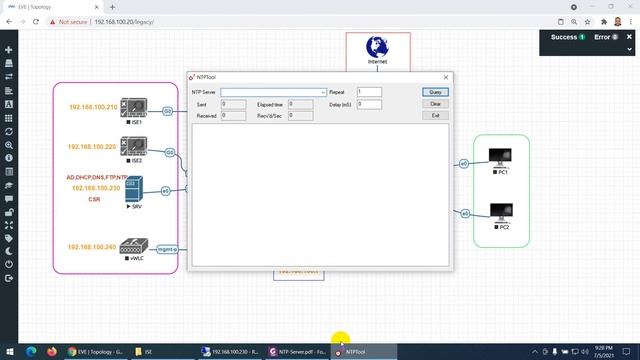
Task: Click the Internet globe node
Action: click(377, 47)
